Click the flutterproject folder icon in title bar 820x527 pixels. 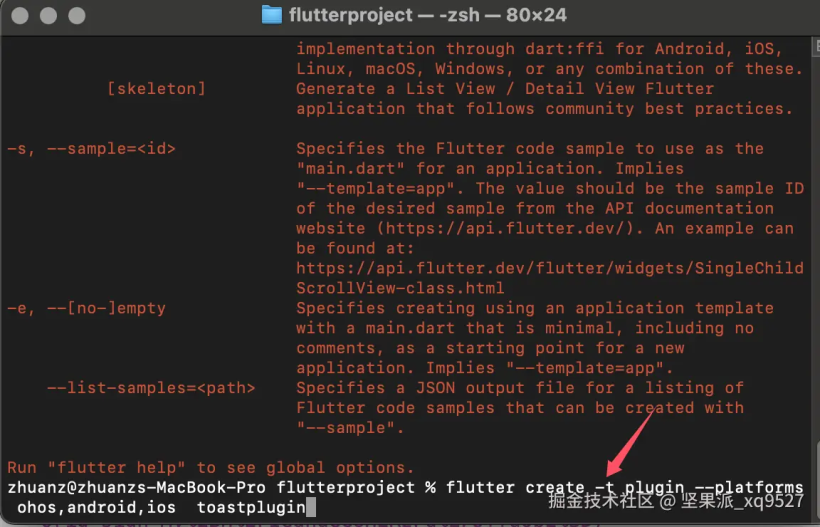point(271,15)
